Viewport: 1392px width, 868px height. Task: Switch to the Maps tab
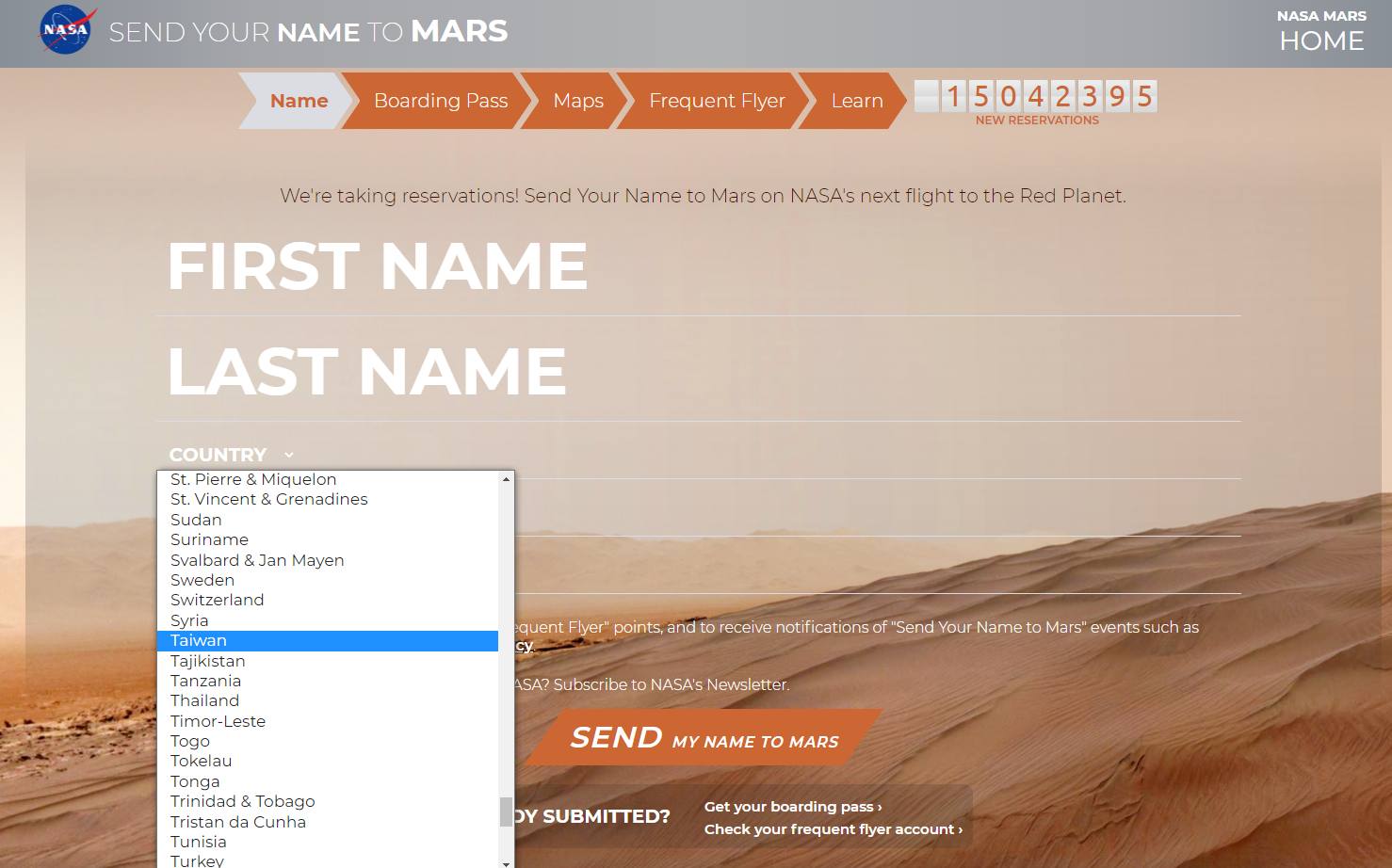click(x=578, y=101)
